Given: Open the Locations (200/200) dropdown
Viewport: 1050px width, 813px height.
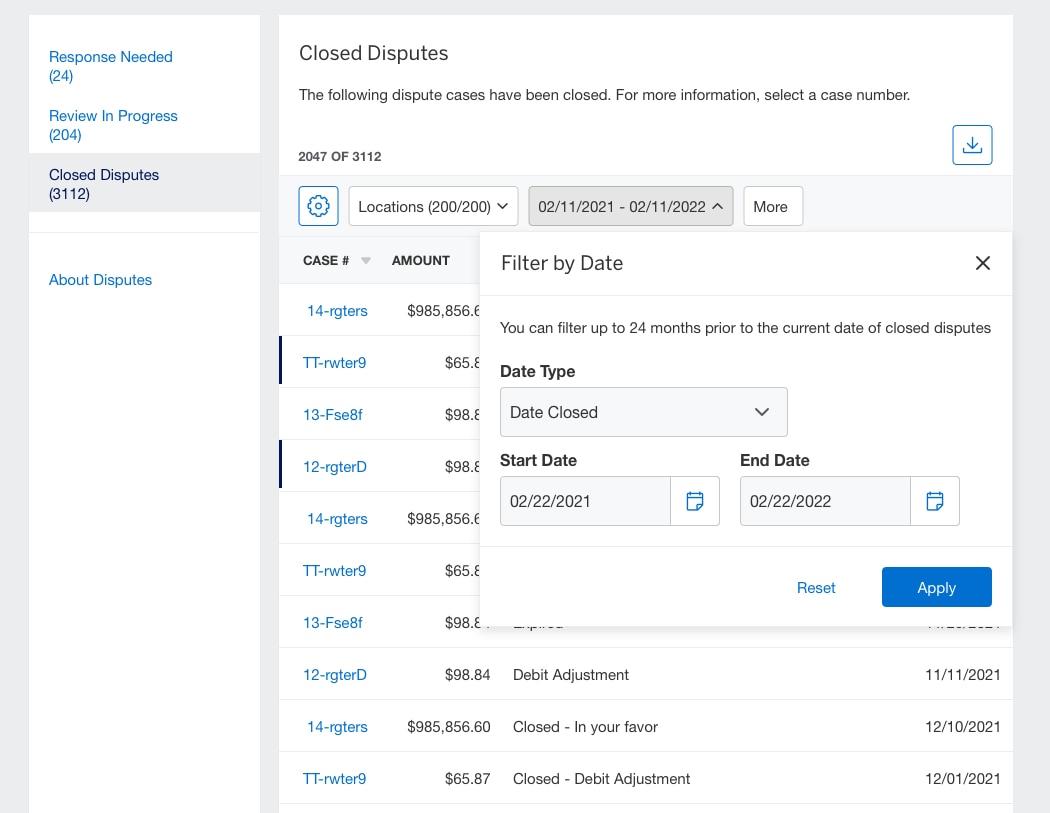Looking at the screenshot, I should [433, 206].
